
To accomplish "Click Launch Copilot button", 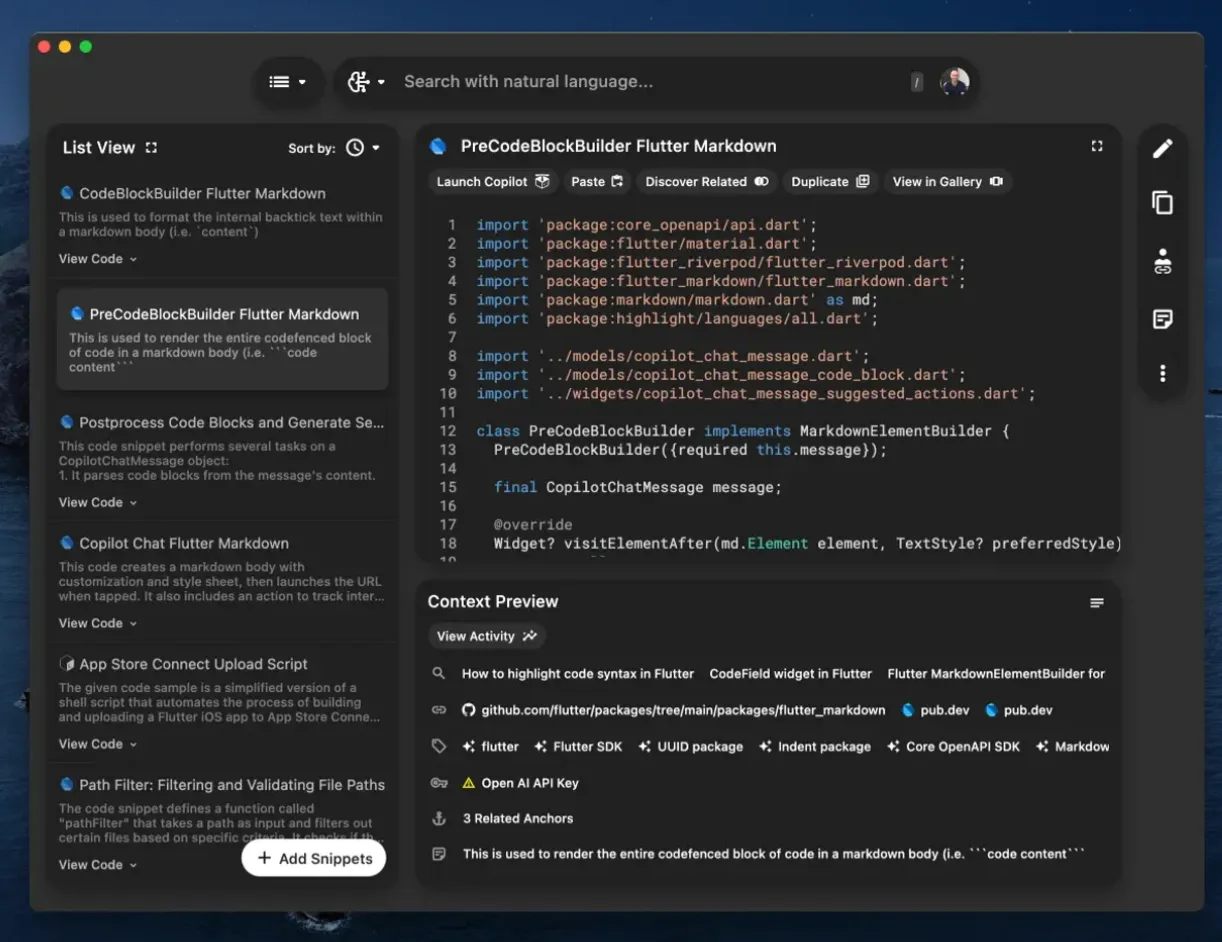I will [x=493, y=182].
